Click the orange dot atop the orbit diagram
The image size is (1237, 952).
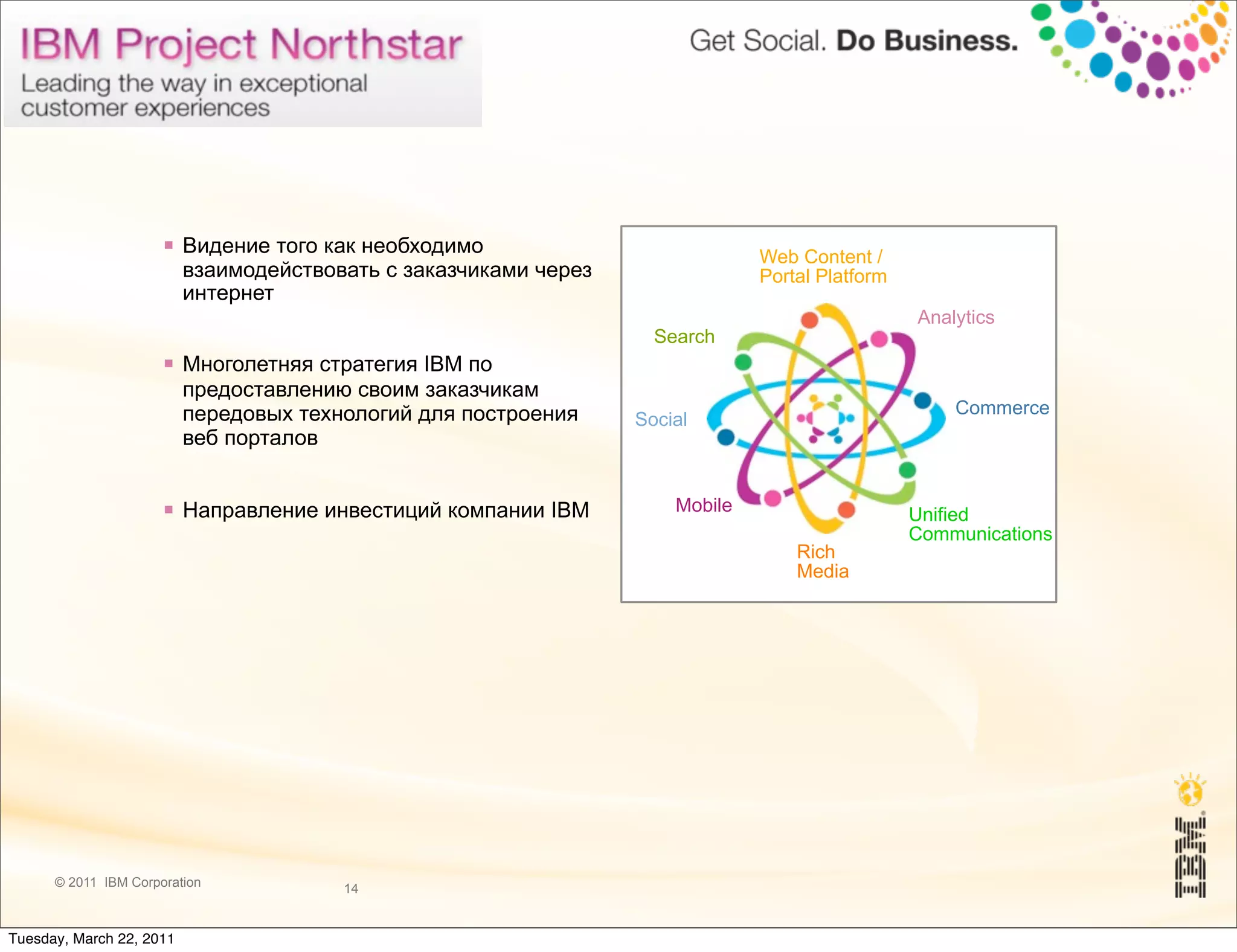point(809,320)
